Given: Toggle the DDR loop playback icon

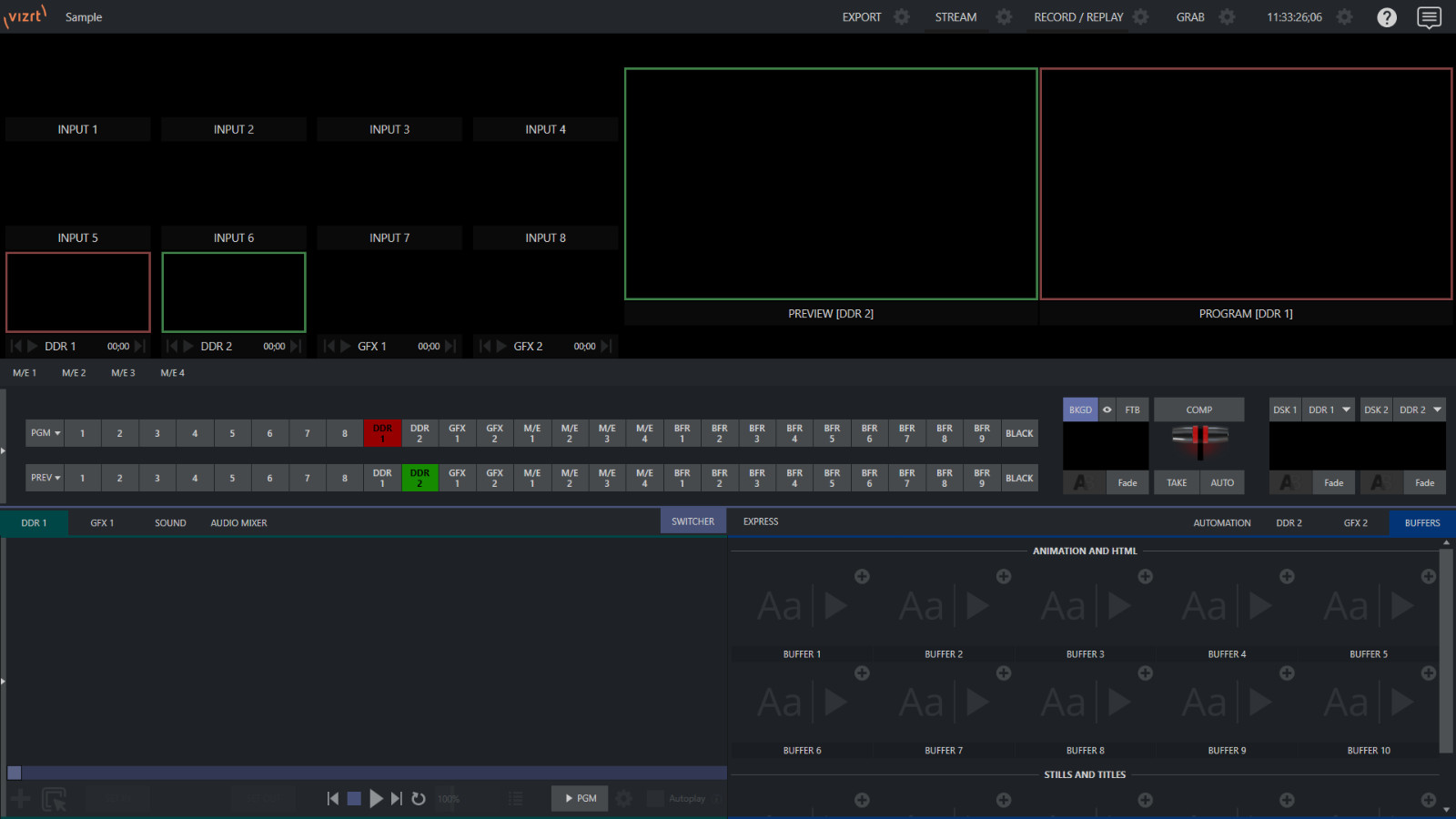Looking at the screenshot, I should pos(419,799).
